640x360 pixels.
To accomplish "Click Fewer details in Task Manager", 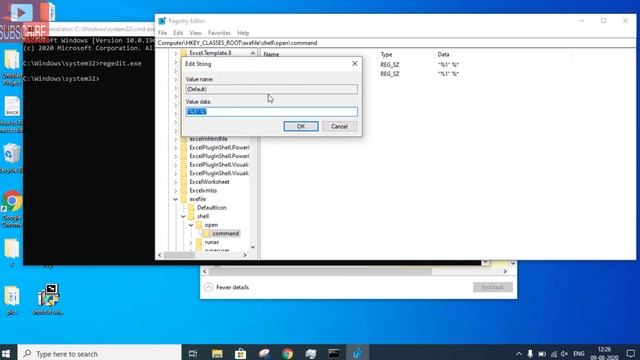I will coord(232,287).
